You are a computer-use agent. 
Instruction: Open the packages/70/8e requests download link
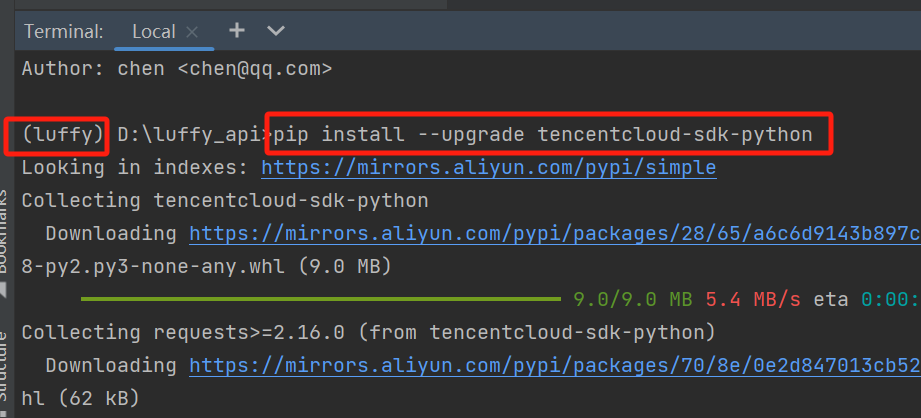[555, 366]
